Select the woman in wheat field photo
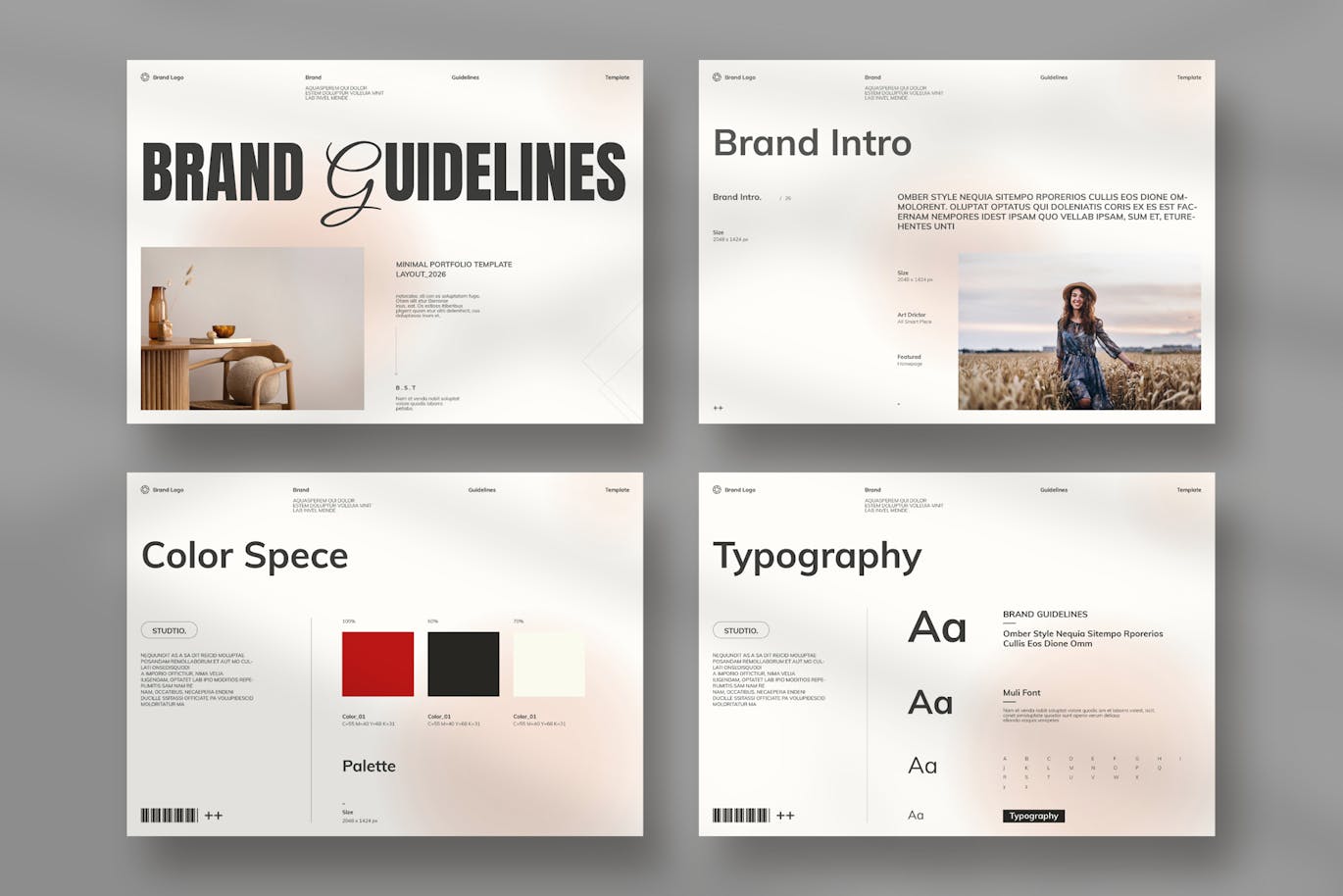This screenshot has height=896, width=1343. [1079, 331]
